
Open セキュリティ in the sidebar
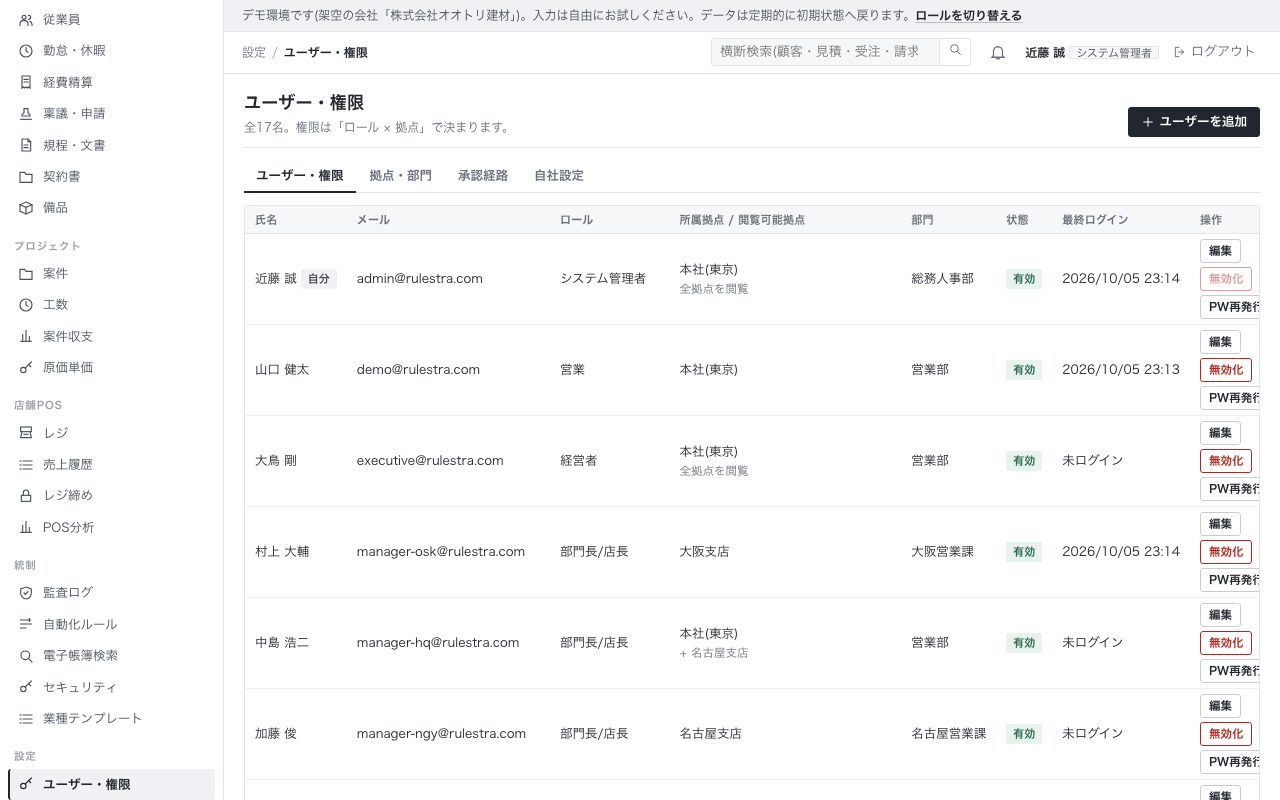click(111, 687)
